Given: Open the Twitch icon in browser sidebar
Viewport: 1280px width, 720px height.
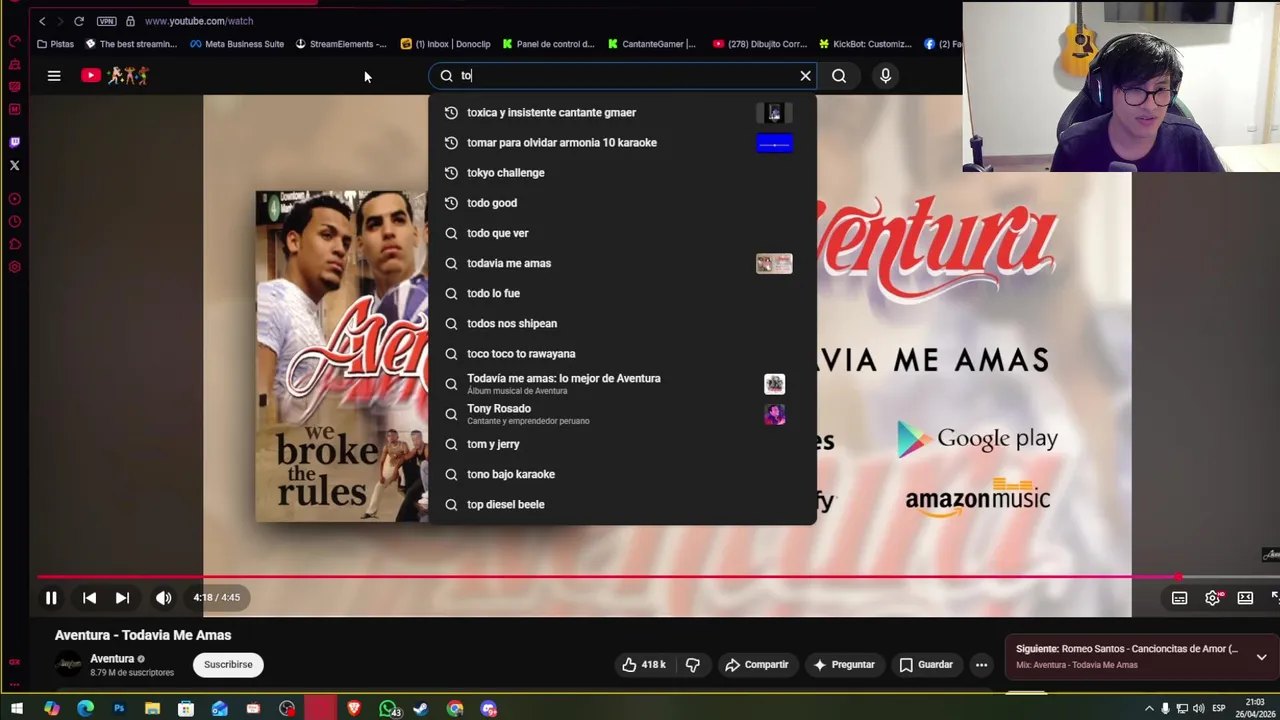Looking at the screenshot, I should pyautogui.click(x=14, y=142).
